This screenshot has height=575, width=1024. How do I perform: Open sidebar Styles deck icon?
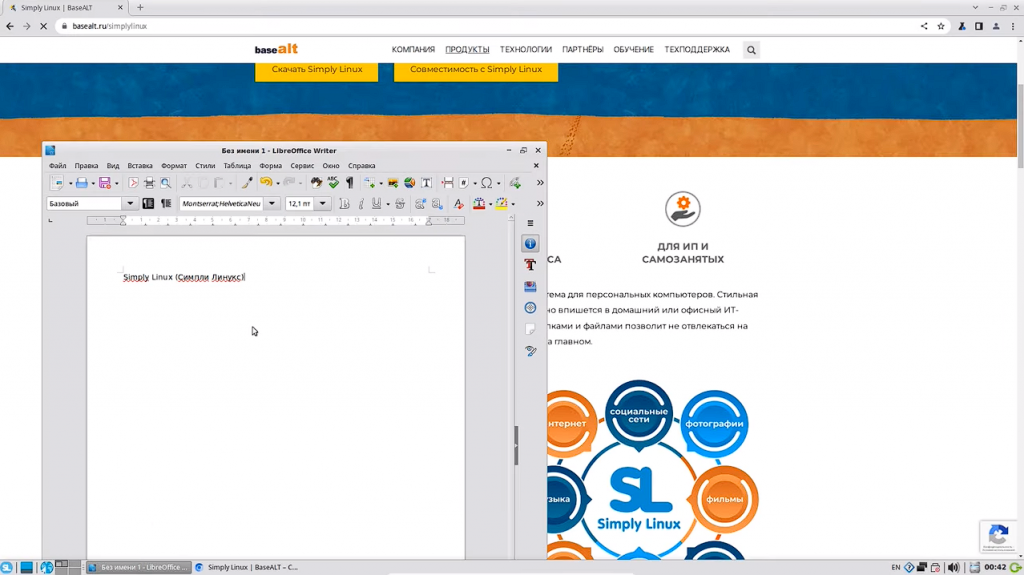point(530,265)
